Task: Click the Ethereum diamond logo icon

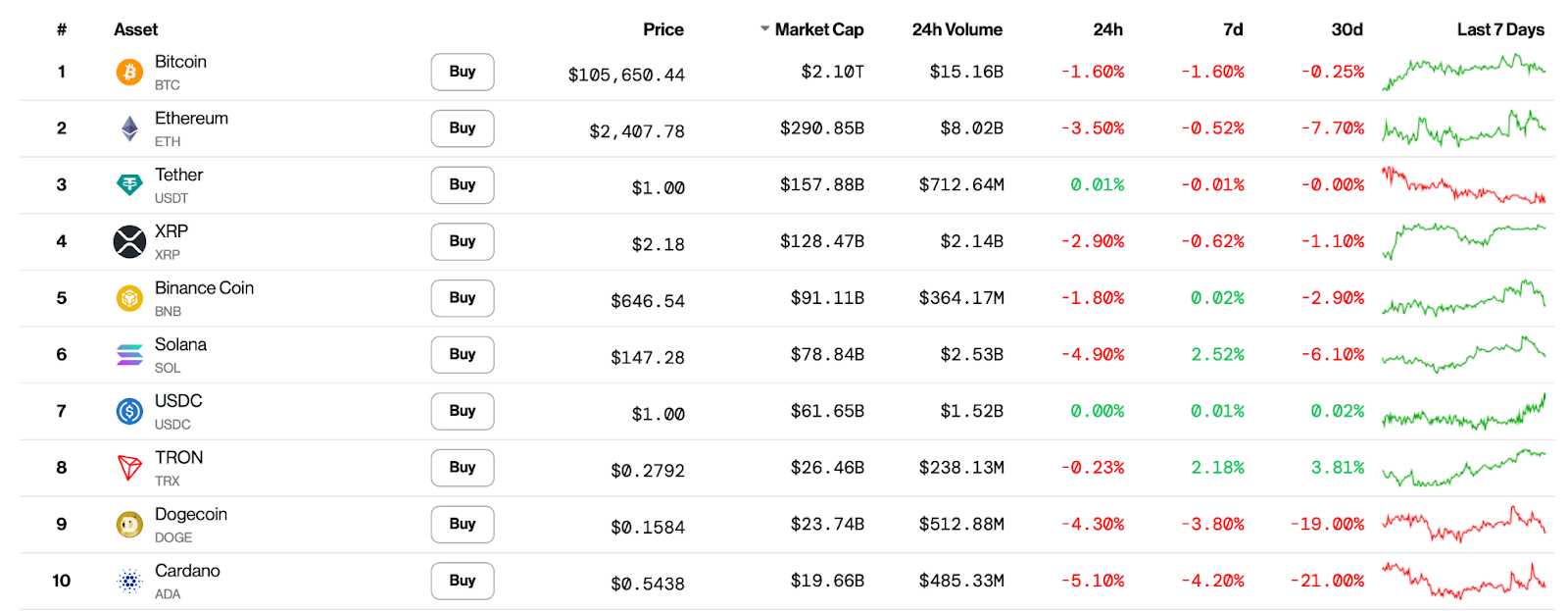Action: (x=129, y=128)
